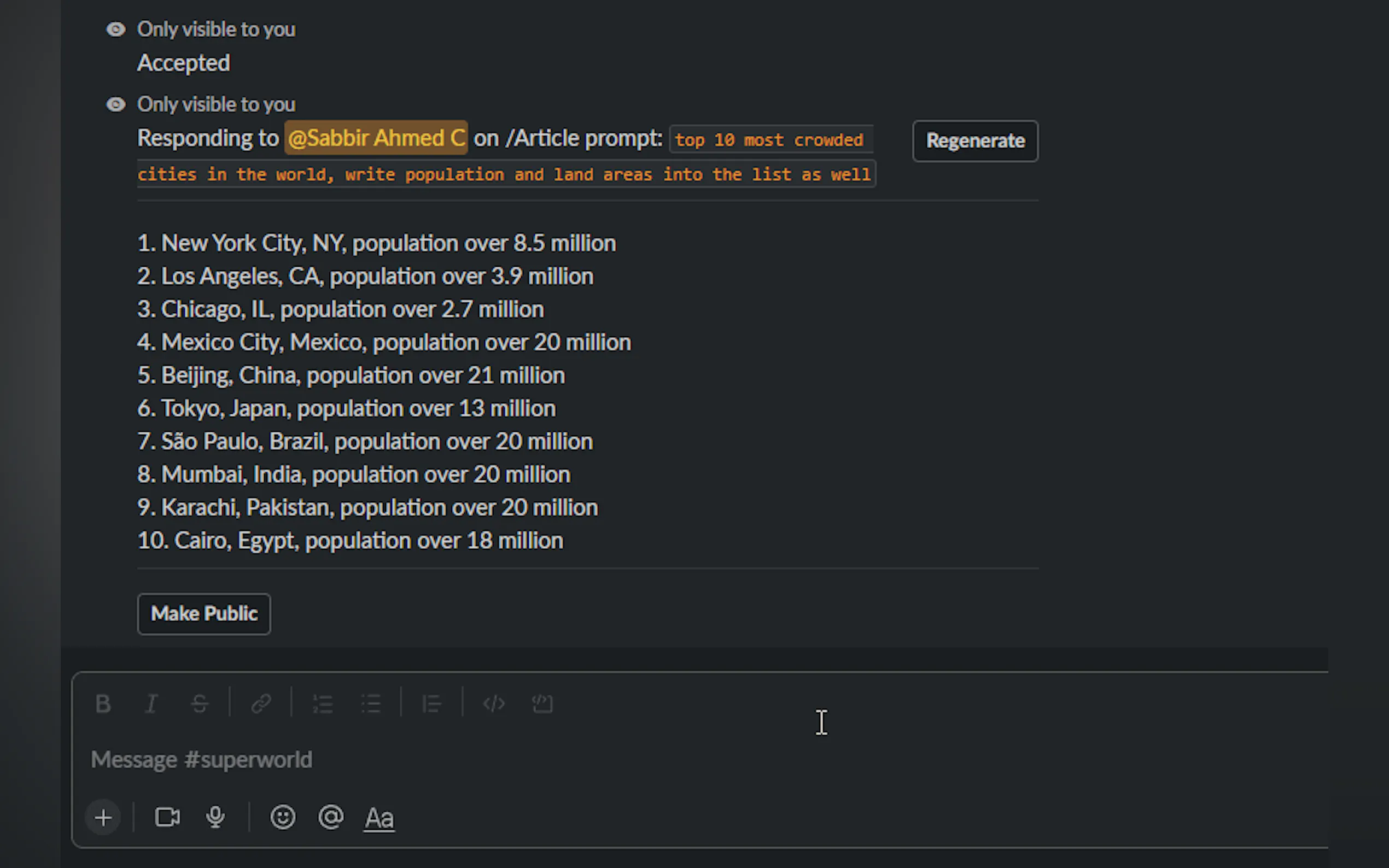This screenshot has height=868, width=1389.
Task: Click the Regenerate button
Action: 975,140
